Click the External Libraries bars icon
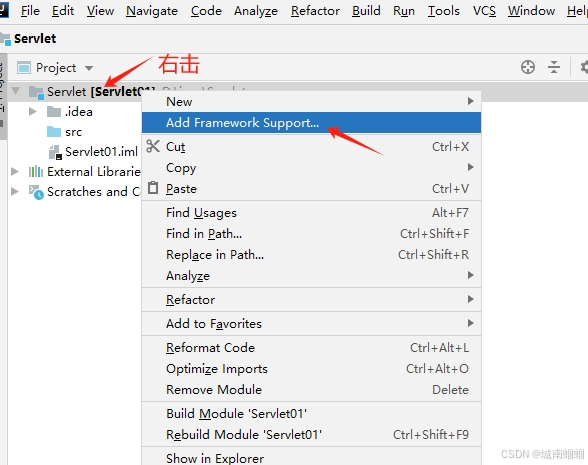 click(36, 172)
